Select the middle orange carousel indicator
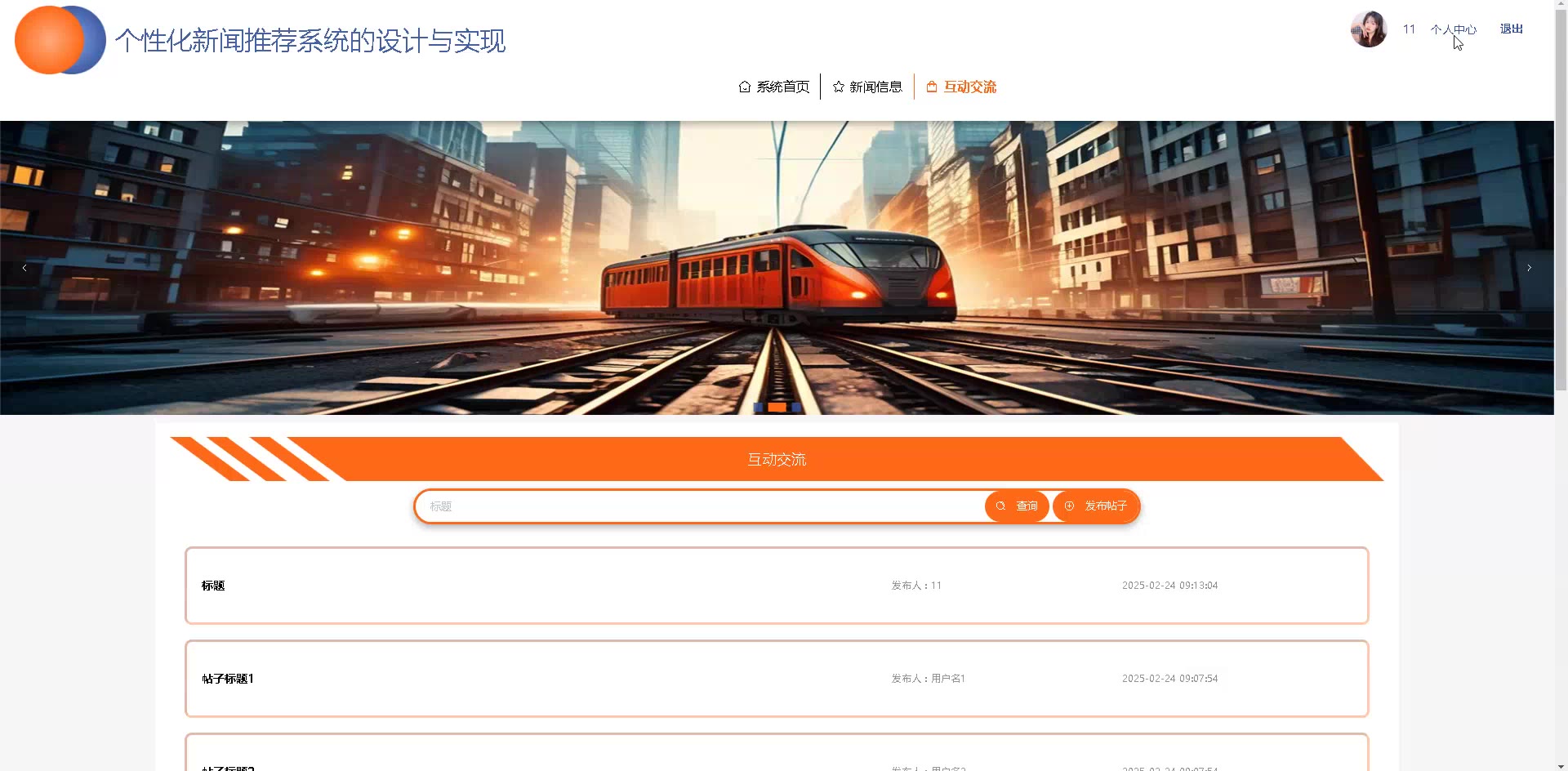Screen dimensions: 1568x771 [777, 407]
